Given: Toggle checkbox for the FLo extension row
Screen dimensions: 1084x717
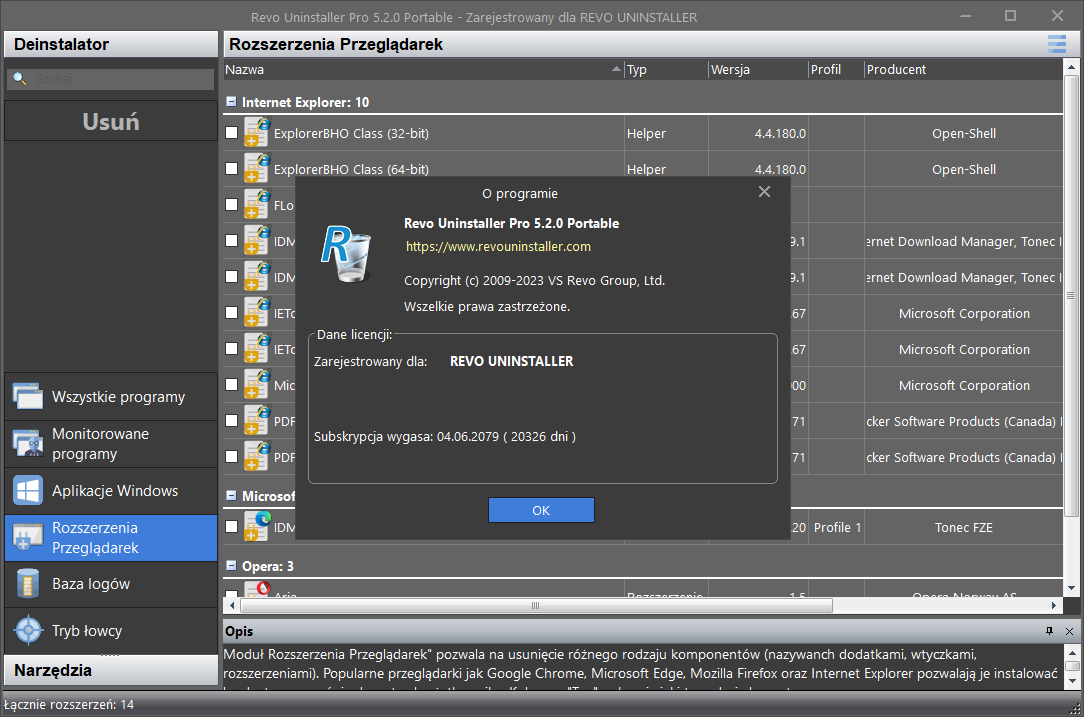Looking at the screenshot, I should 232,204.
